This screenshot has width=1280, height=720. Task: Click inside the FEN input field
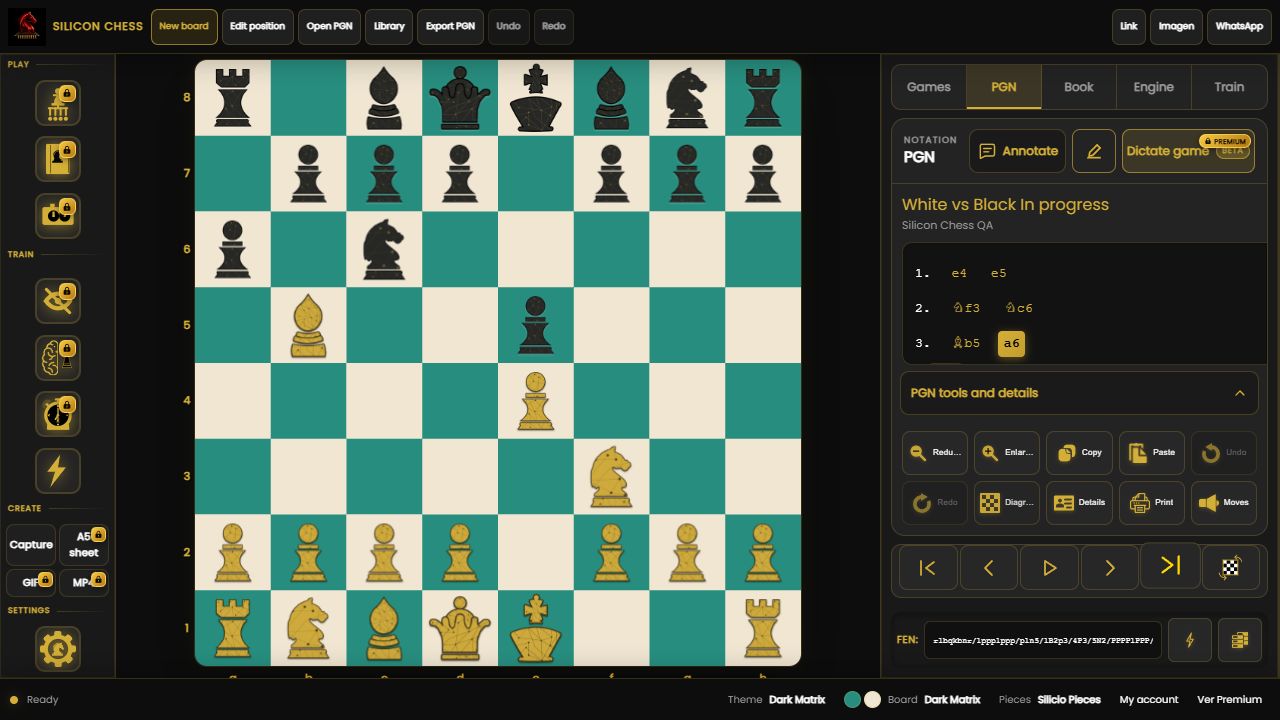click(1043, 640)
